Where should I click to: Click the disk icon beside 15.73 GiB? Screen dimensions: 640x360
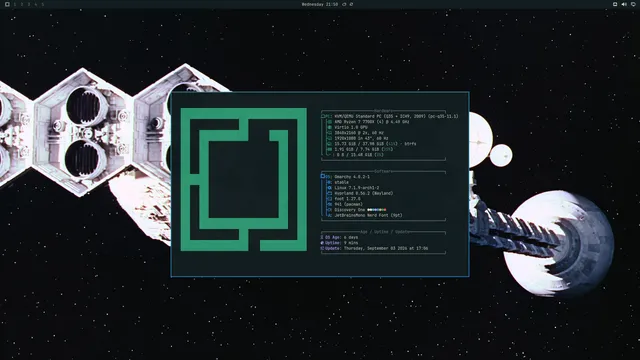[x=330, y=144]
